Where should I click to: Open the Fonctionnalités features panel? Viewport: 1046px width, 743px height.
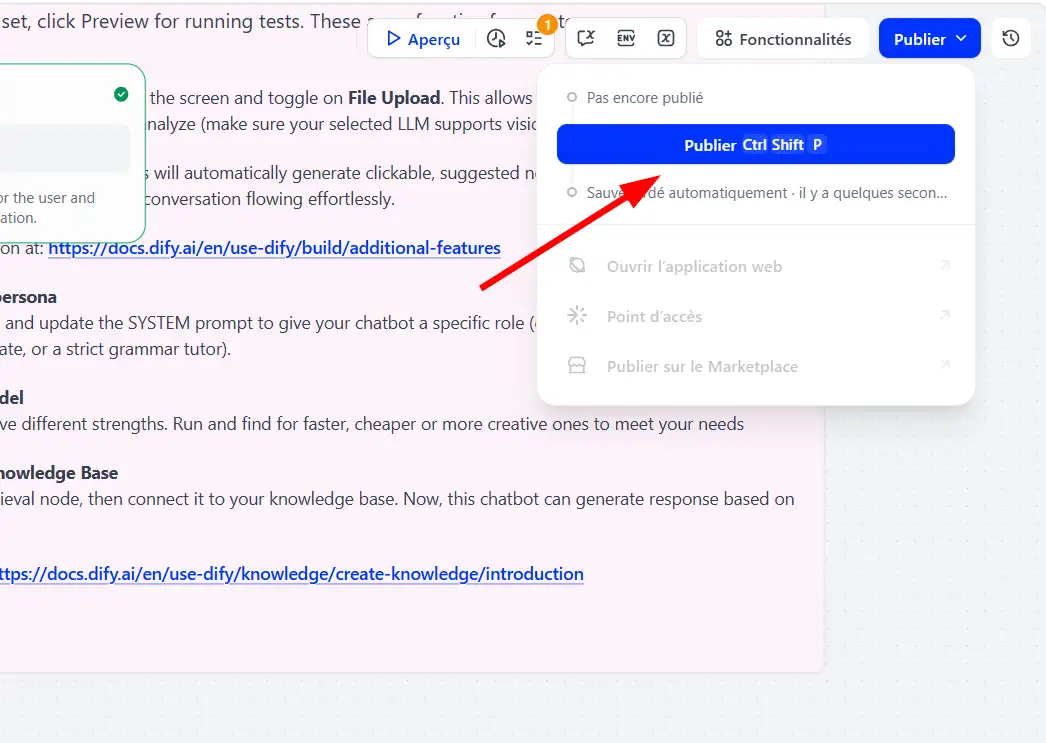(x=782, y=39)
